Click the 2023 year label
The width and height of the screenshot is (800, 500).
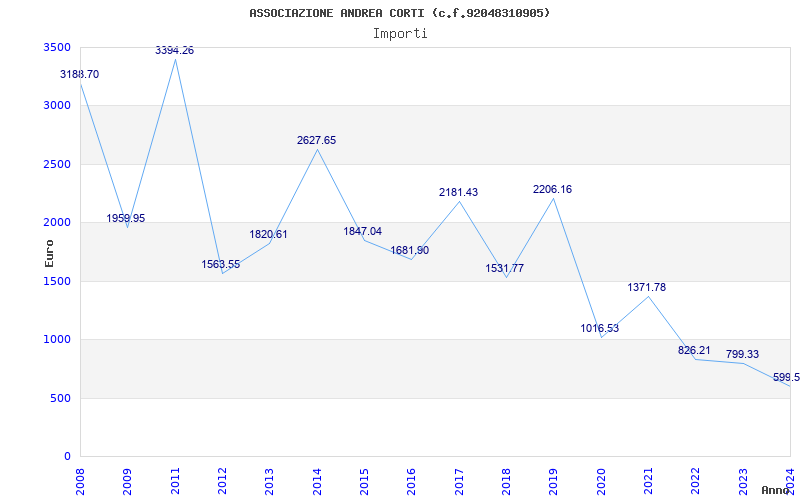(743, 481)
